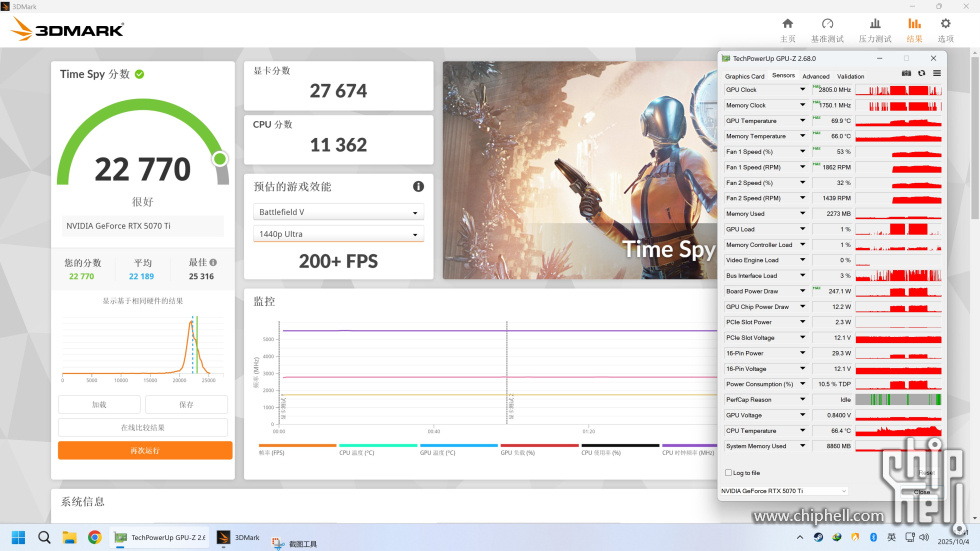Image resolution: width=980 pixels, height=551 pixels.
Task: Click the Load (加载) button
Action: (99, 404)
